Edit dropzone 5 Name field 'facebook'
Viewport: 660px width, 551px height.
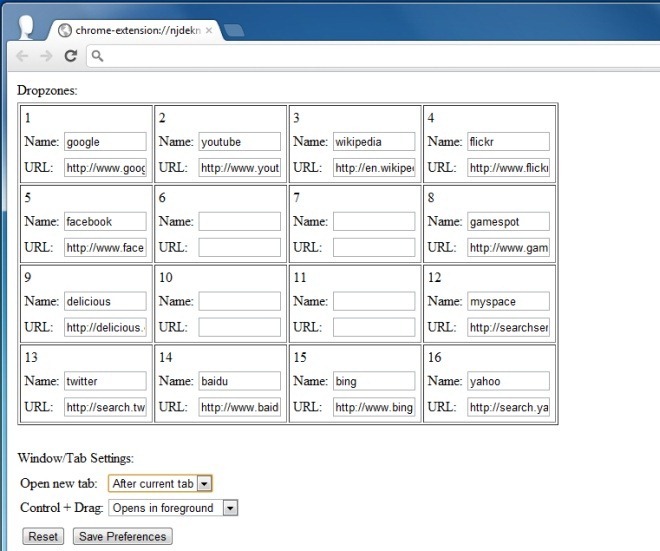[x=105, y=221]
